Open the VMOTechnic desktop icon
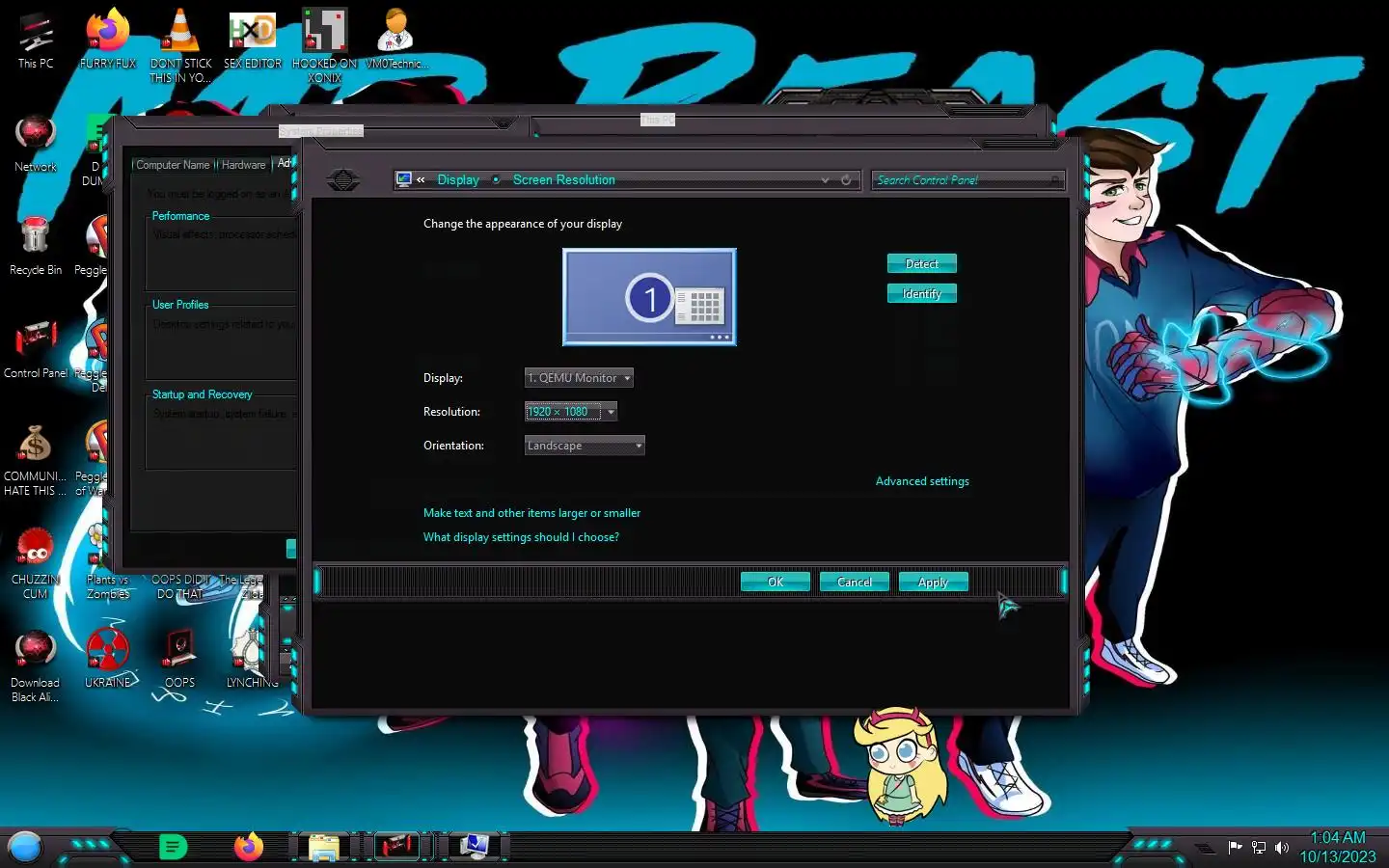The image size is (1389, 868). 396,40
